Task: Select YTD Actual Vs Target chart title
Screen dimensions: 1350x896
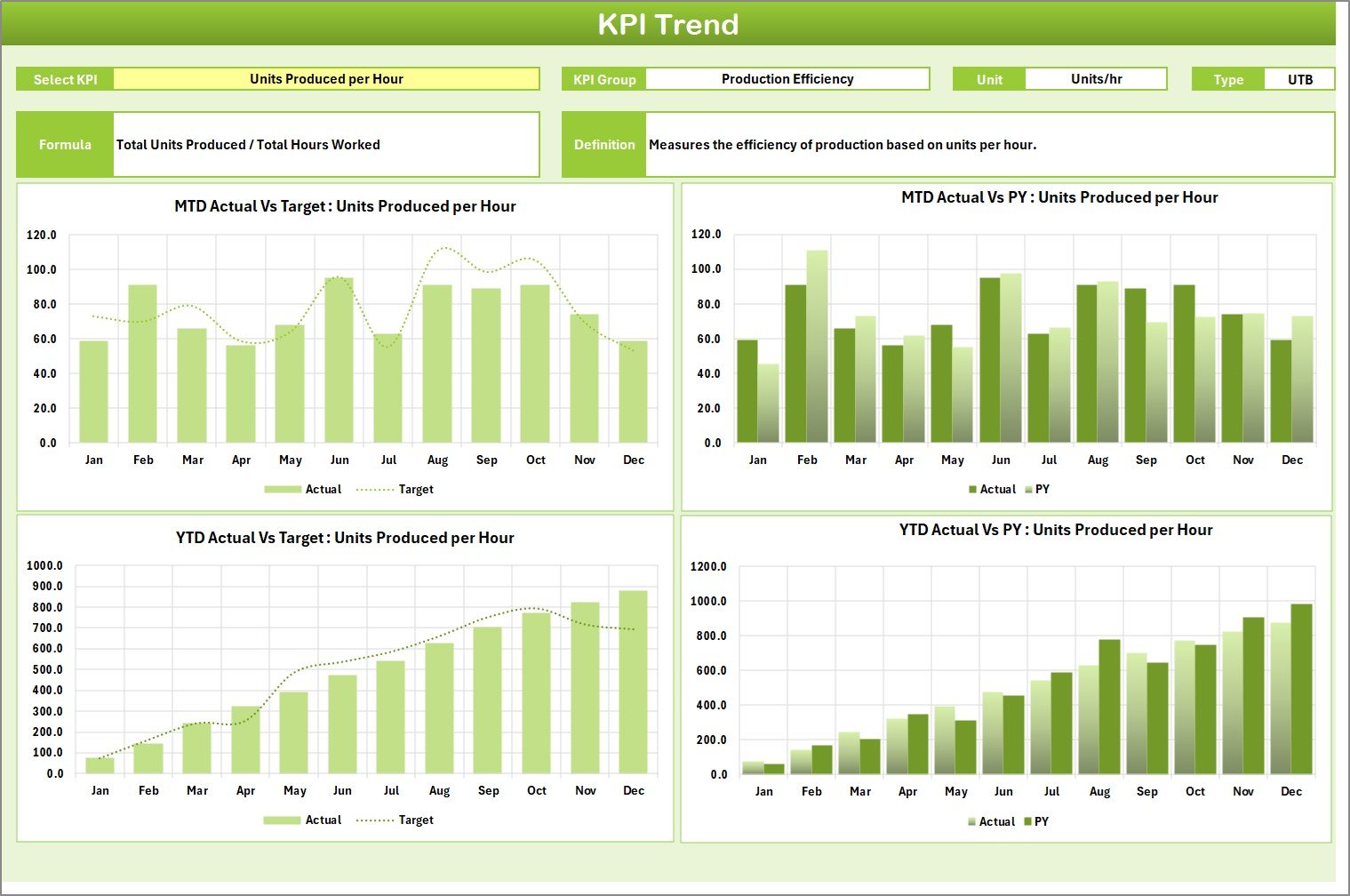Action: coord(345,538)
